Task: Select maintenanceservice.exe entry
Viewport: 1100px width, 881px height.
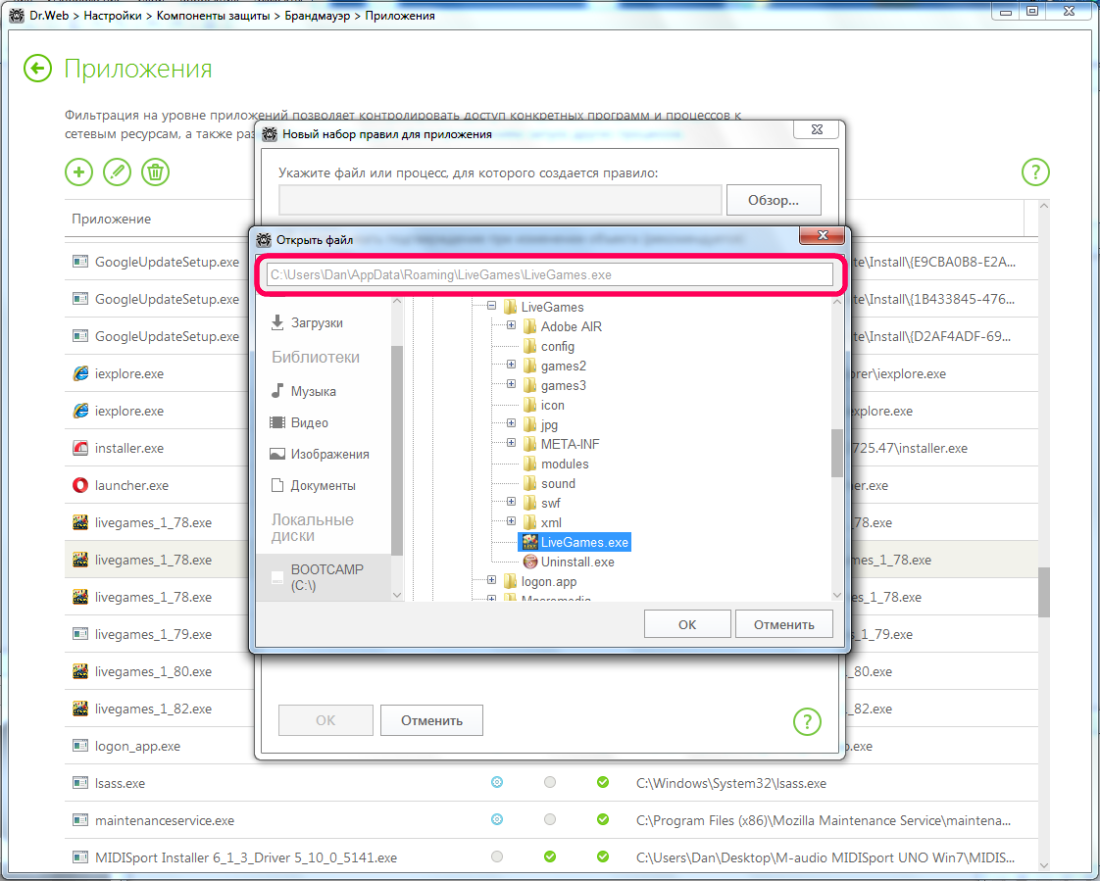Action: click(551, 820)
